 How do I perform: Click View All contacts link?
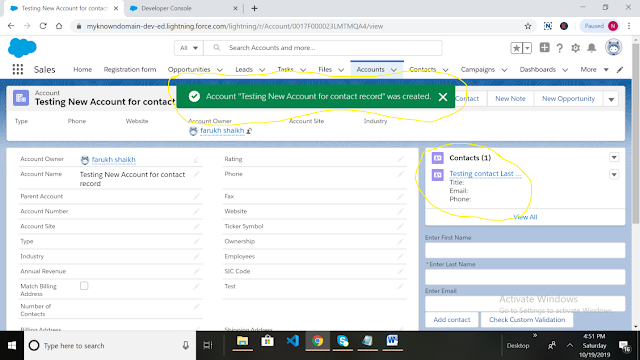[x=525, y=217]
